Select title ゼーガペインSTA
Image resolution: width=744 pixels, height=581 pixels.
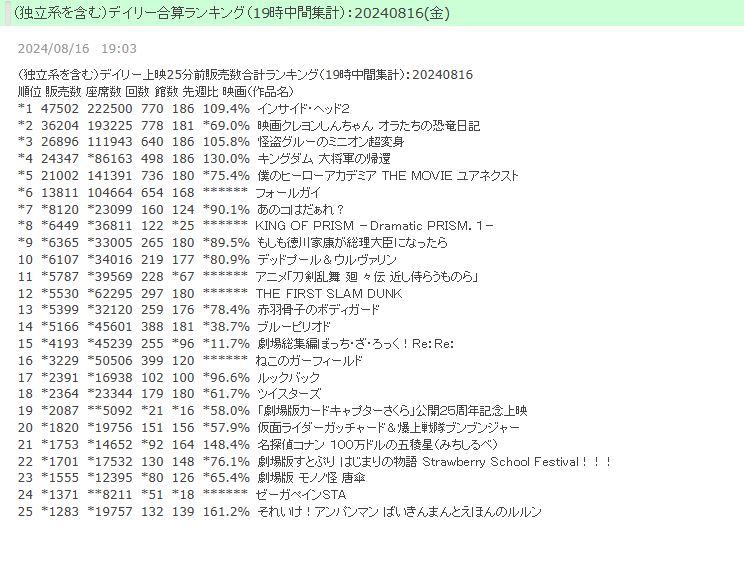pyautogui.click(x=301, y=495)
